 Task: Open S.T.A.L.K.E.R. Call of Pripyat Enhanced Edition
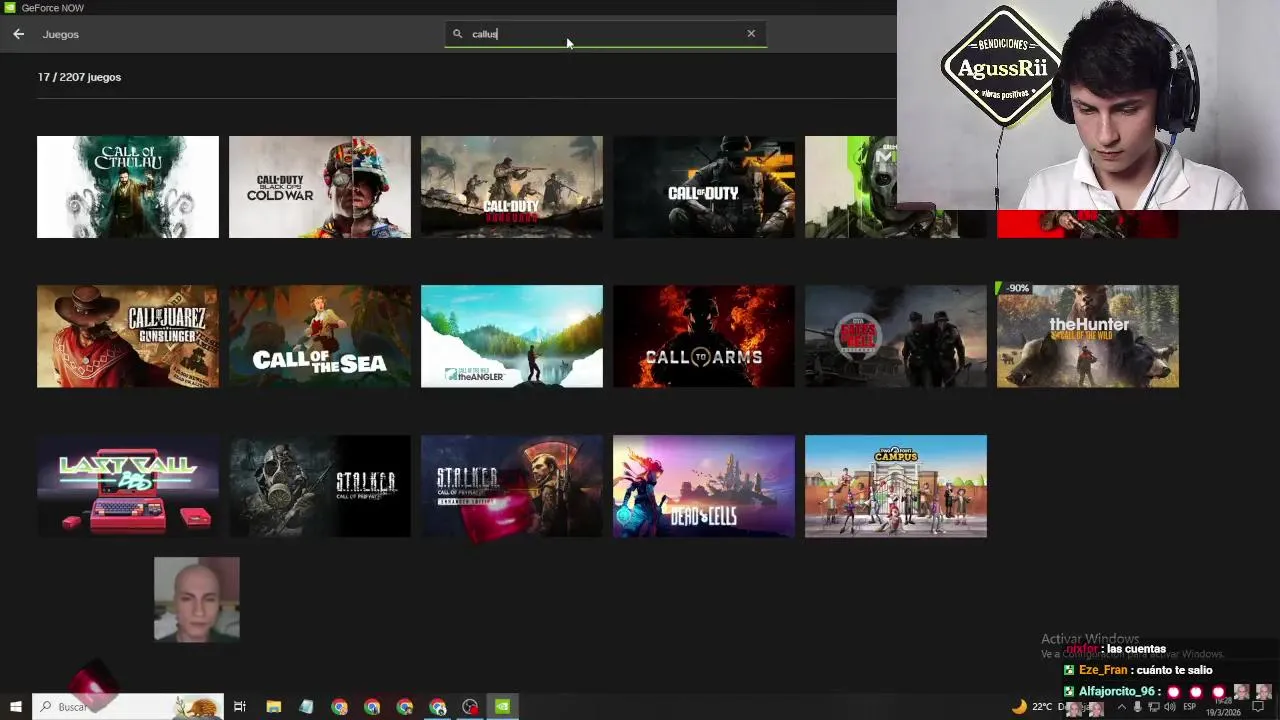click(x=512, y=486)
